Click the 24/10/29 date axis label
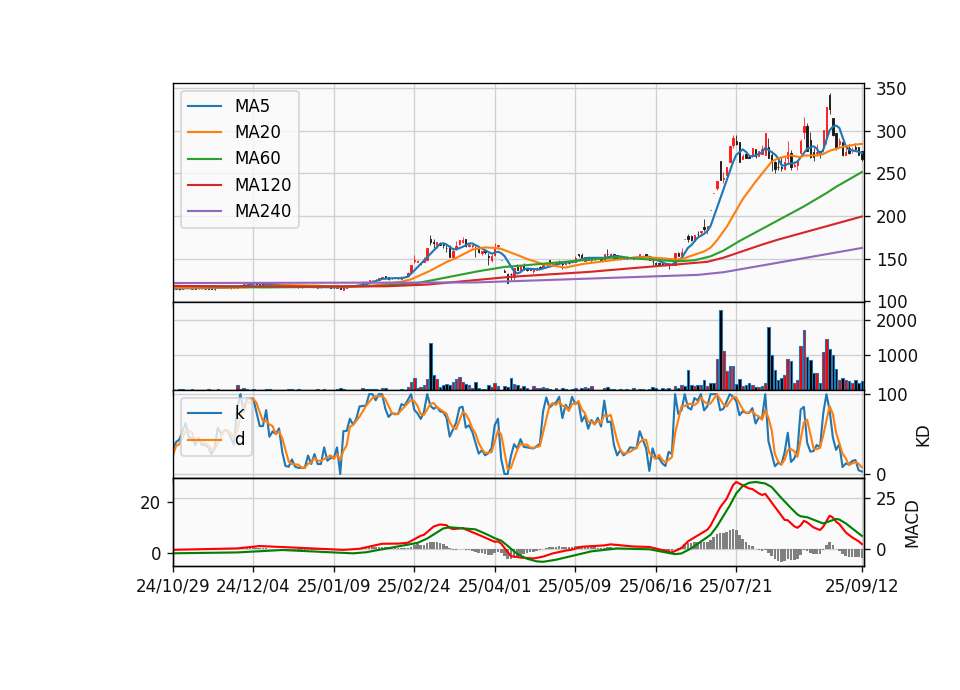The width and height of the screenshot is (960, 690). [173, 586]
